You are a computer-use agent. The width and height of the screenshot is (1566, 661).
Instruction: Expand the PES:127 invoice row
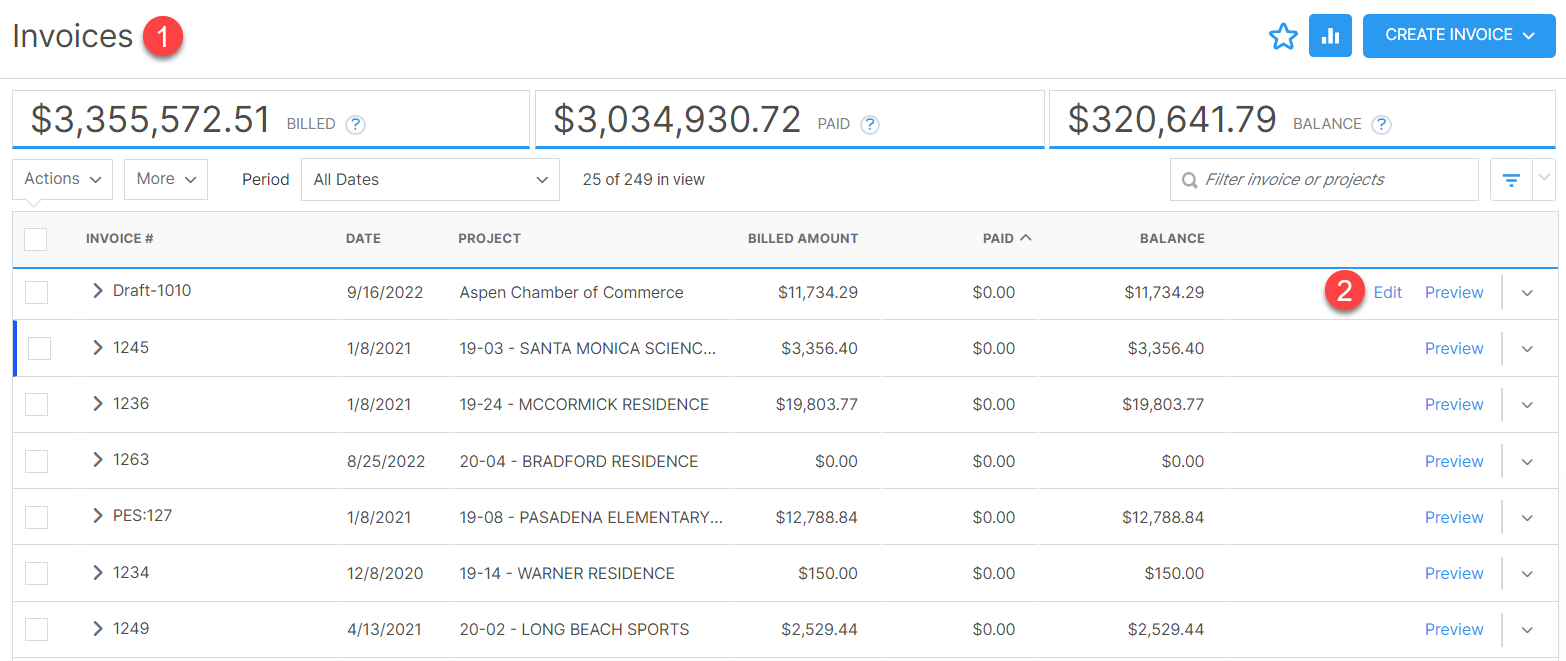[97, 516]
